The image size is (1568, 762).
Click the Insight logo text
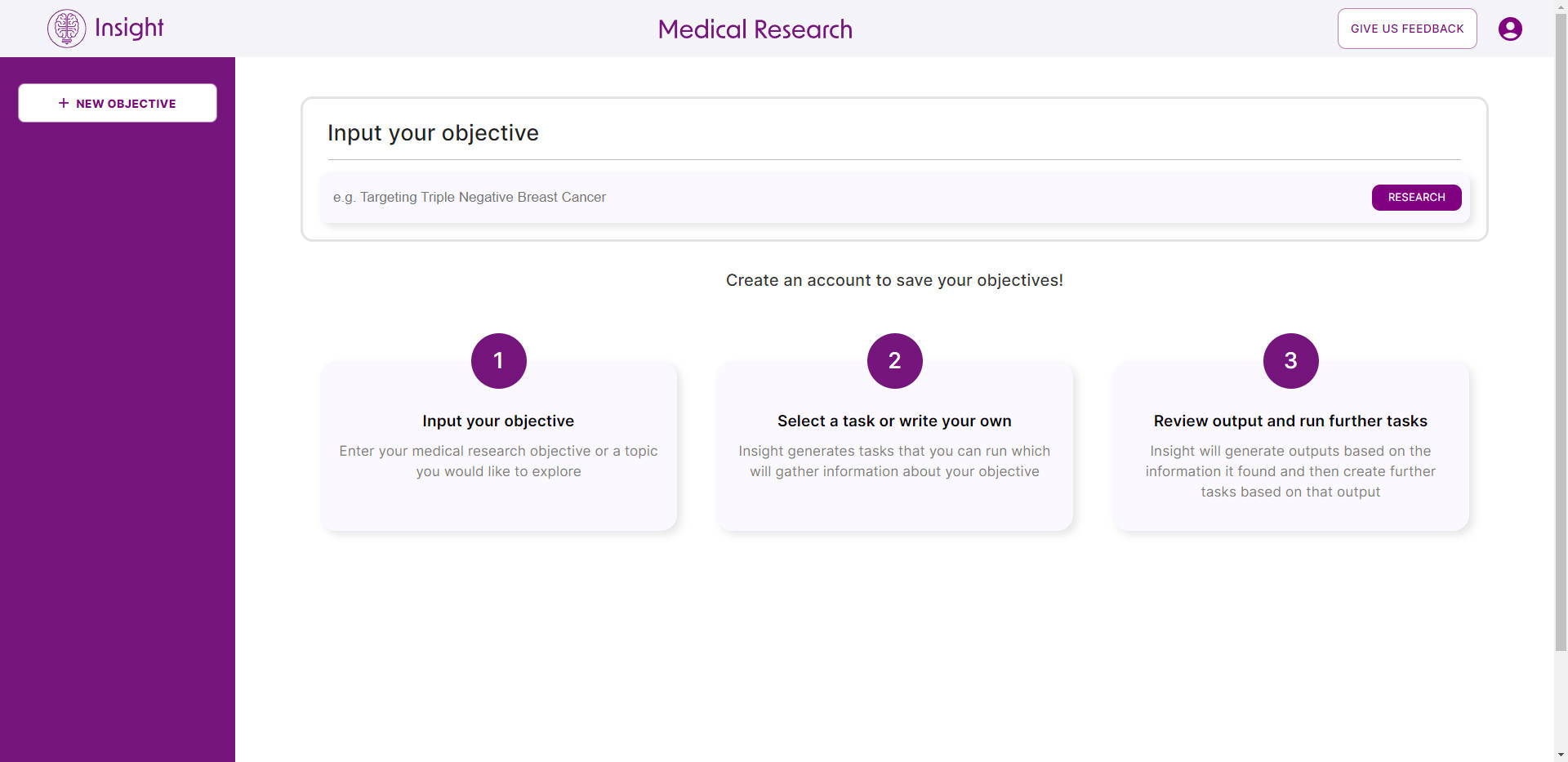[129, 28]
